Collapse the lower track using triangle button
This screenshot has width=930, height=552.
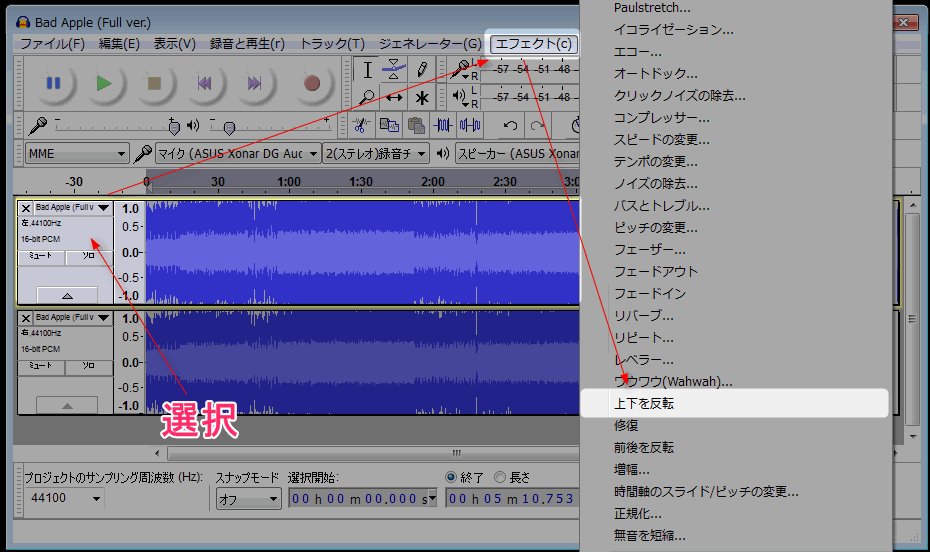[67, 406]
